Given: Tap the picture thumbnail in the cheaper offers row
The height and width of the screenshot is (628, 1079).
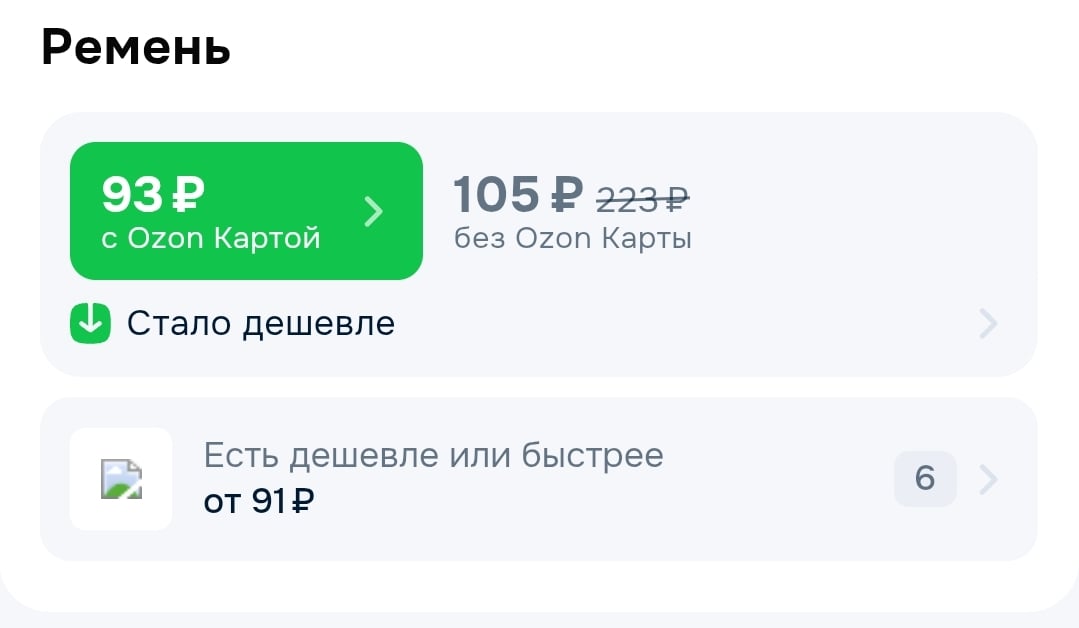Looking at the screenshot, I should click(x=120, y=479).
